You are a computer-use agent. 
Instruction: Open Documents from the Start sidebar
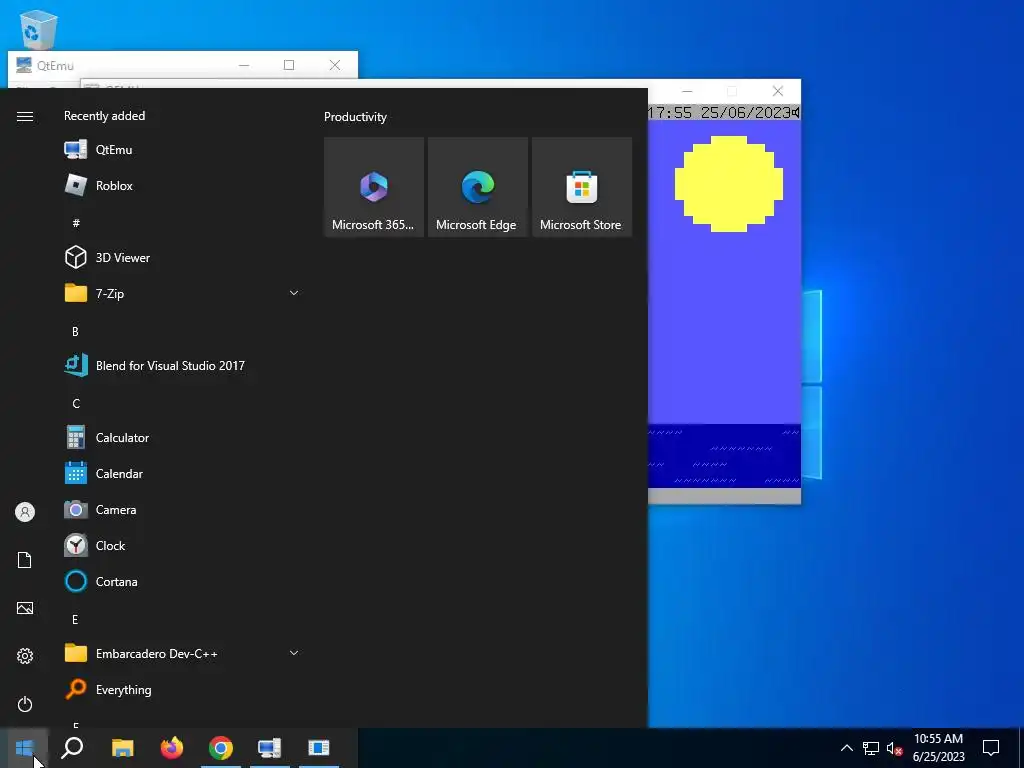pos(25,560)
